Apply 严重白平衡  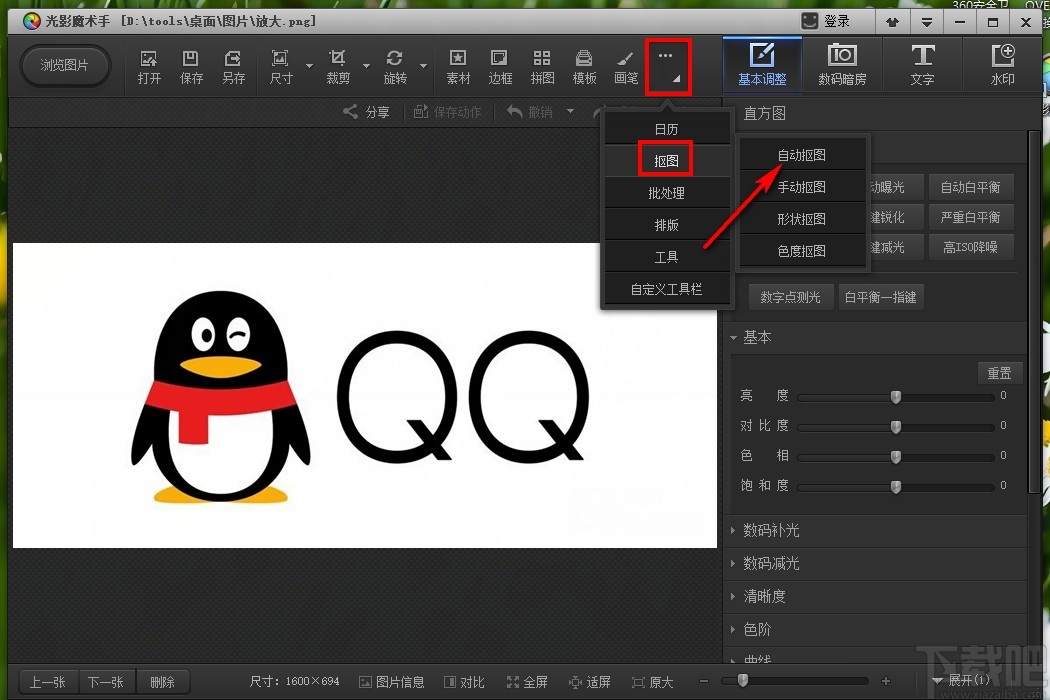coord(970,217)
